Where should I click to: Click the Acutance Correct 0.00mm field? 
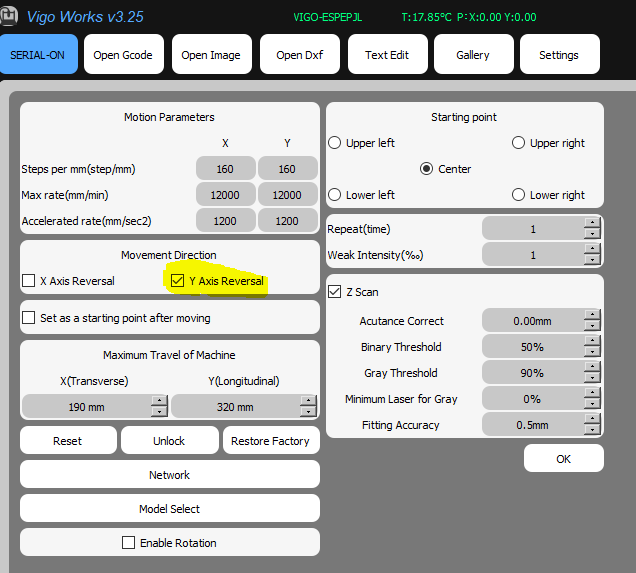[x=533, y=320]
